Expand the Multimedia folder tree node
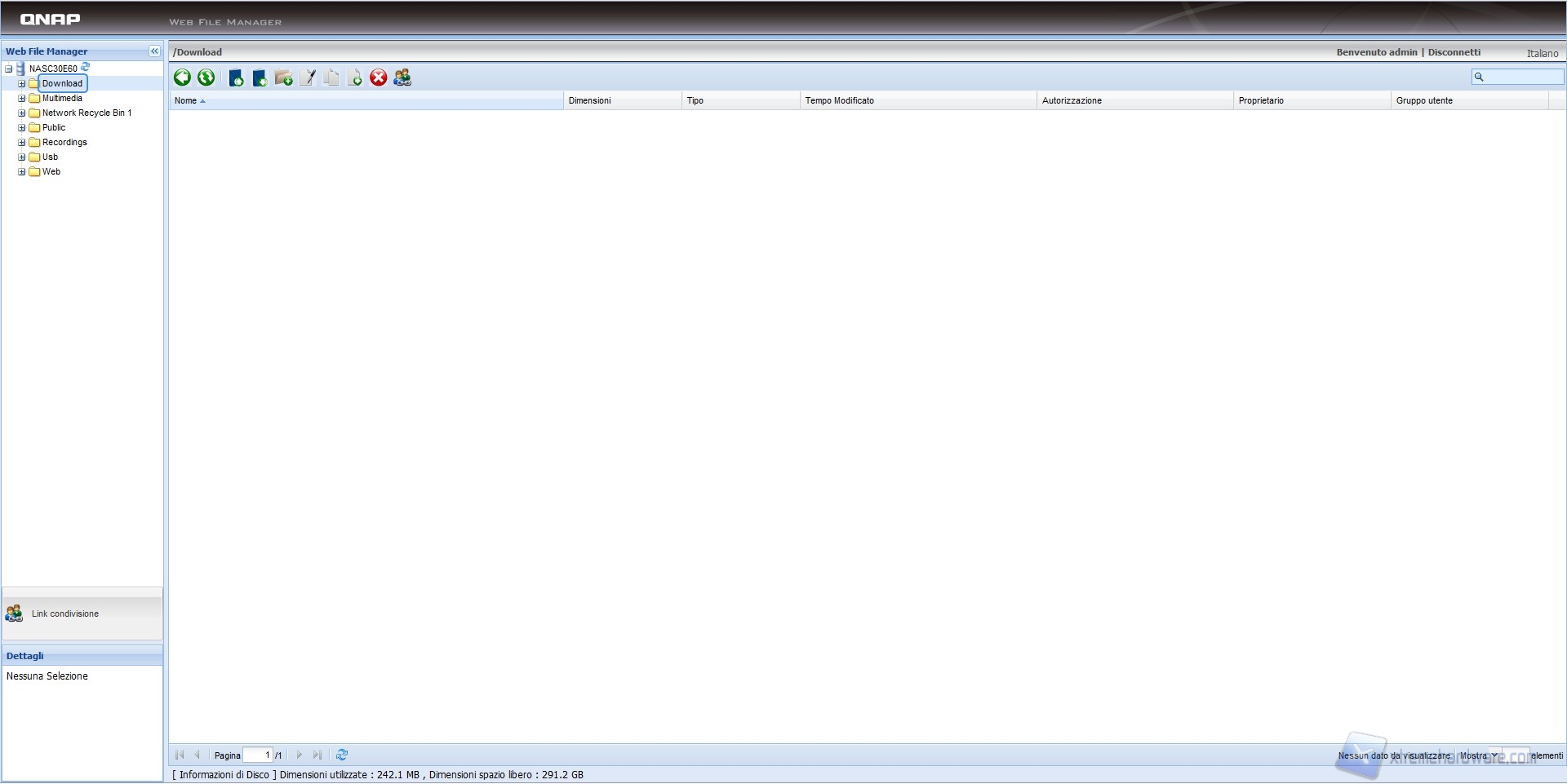This screenshot has height=784, width=1567. [22, 99]
